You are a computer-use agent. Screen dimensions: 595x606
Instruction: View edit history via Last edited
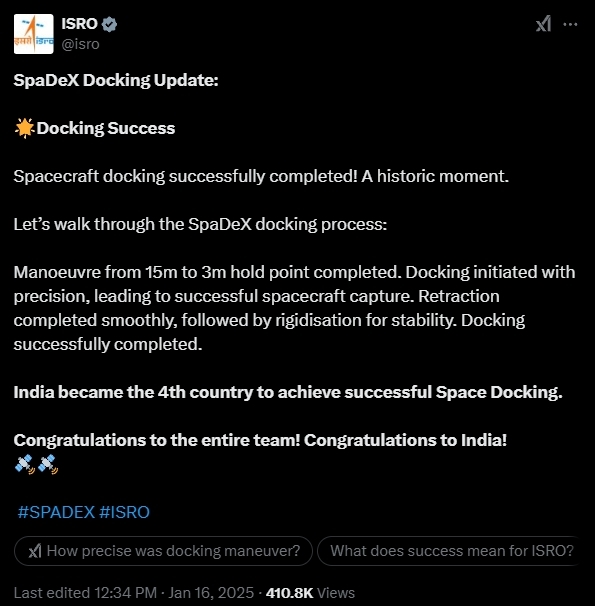pyautogui.click(x=85, y=593)
